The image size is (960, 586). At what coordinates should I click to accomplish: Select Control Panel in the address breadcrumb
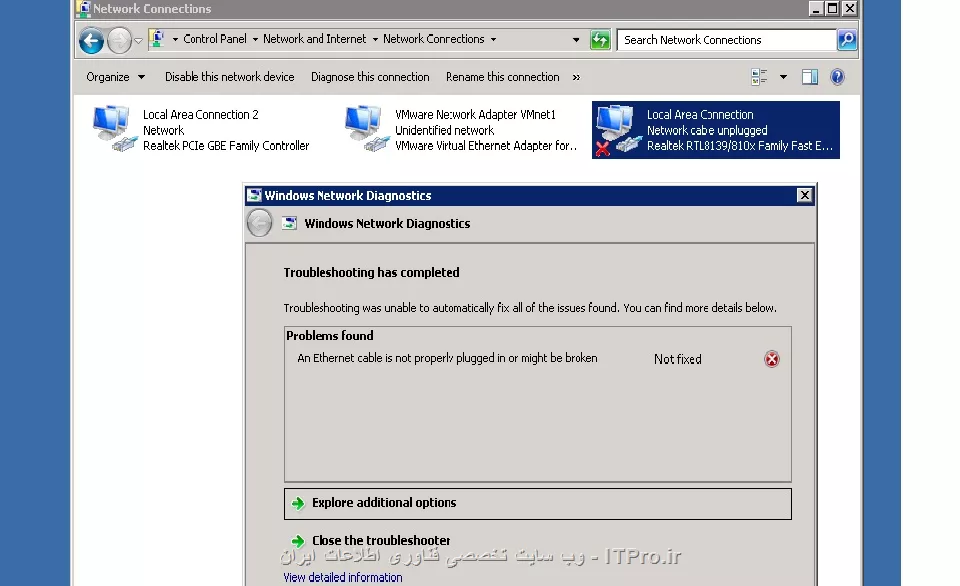coord(215,39)
